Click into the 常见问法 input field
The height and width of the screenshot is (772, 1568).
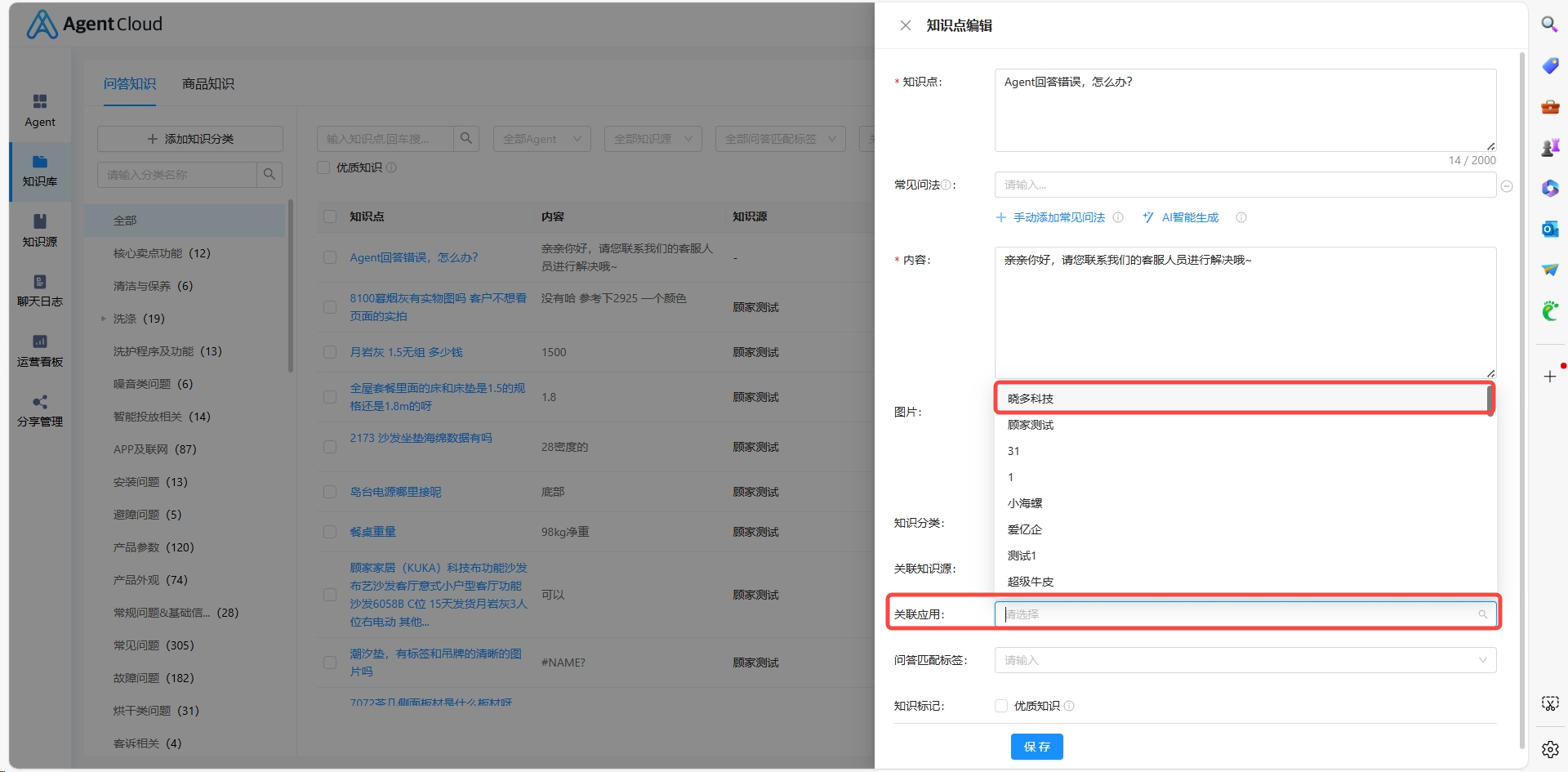click(x=1245, y=185)
